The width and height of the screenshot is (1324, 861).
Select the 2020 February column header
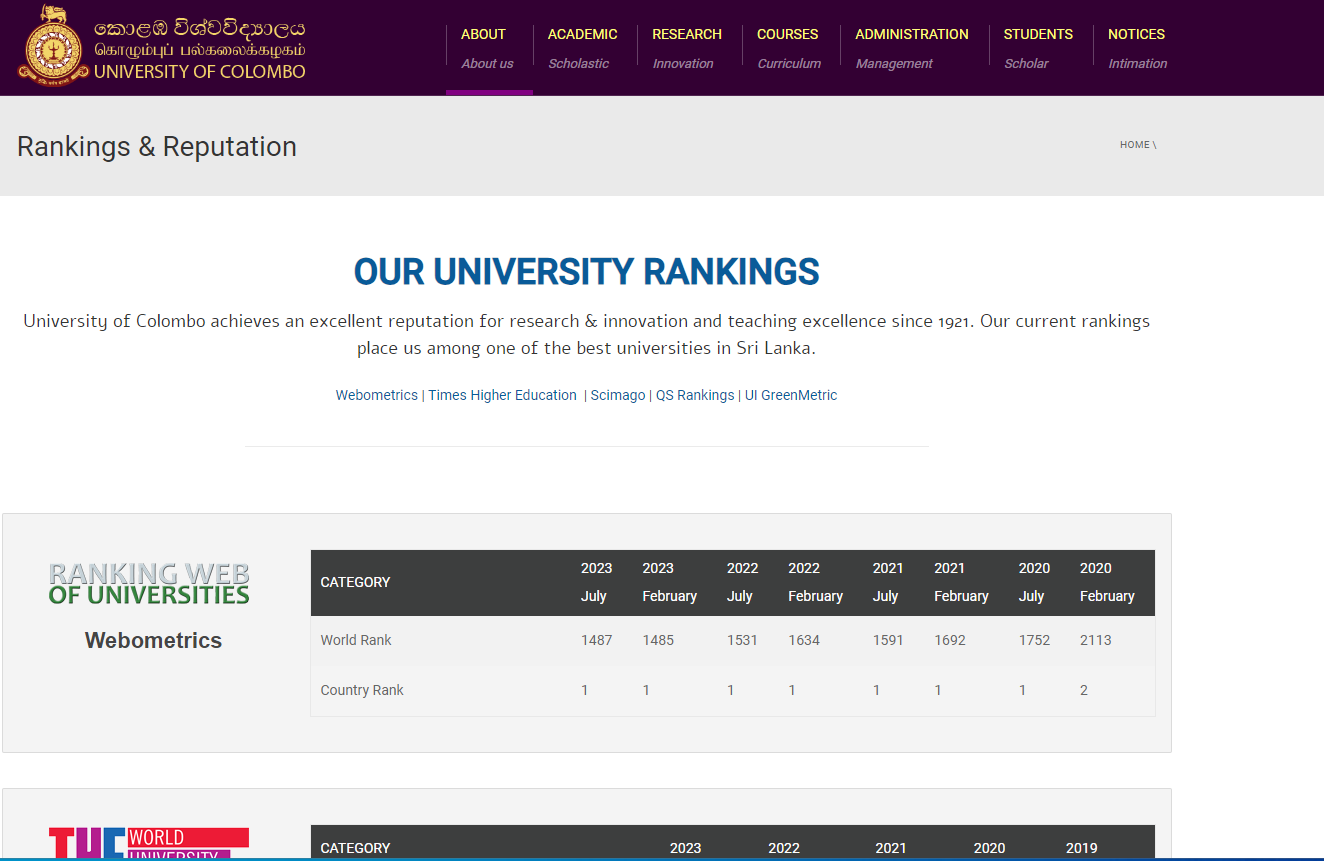1107,582
